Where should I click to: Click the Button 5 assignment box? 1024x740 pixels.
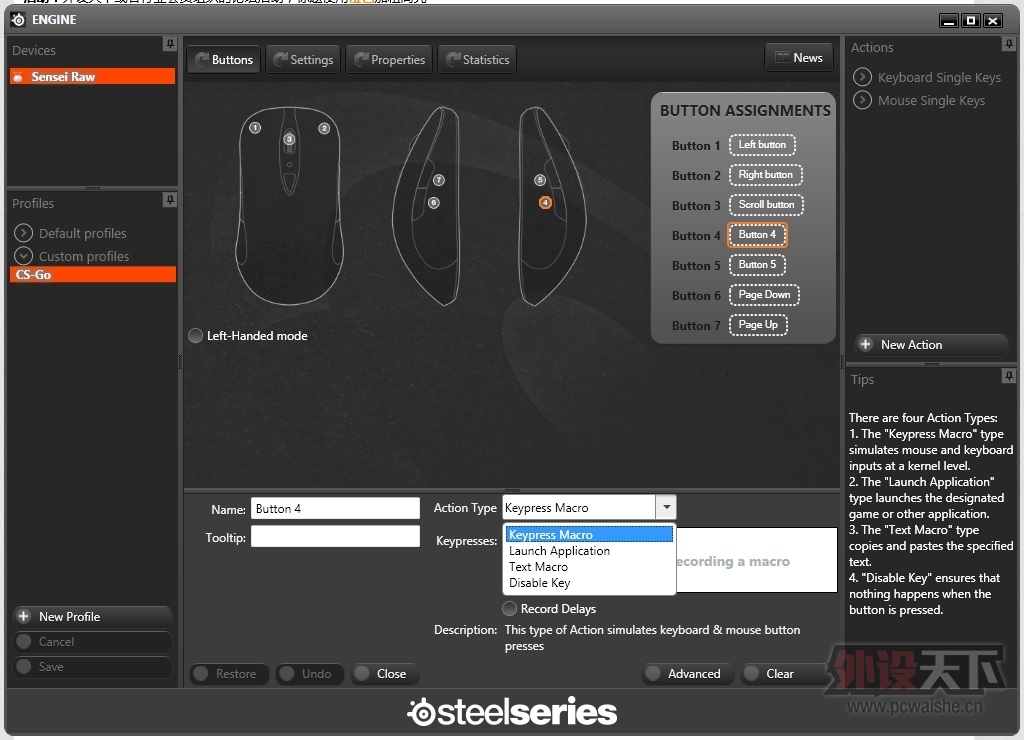758,265
